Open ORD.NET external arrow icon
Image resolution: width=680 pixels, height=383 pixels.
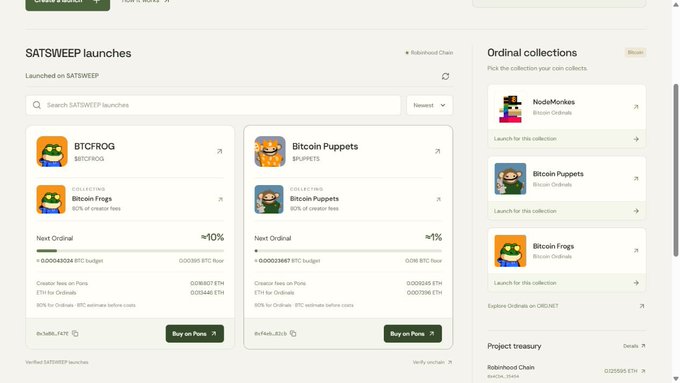coord(642,306)
